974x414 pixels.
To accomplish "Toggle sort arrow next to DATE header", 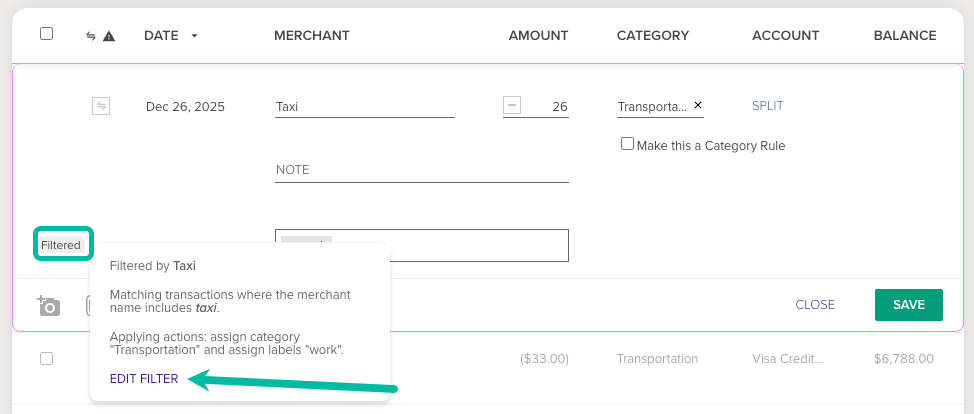I will 195,36.
